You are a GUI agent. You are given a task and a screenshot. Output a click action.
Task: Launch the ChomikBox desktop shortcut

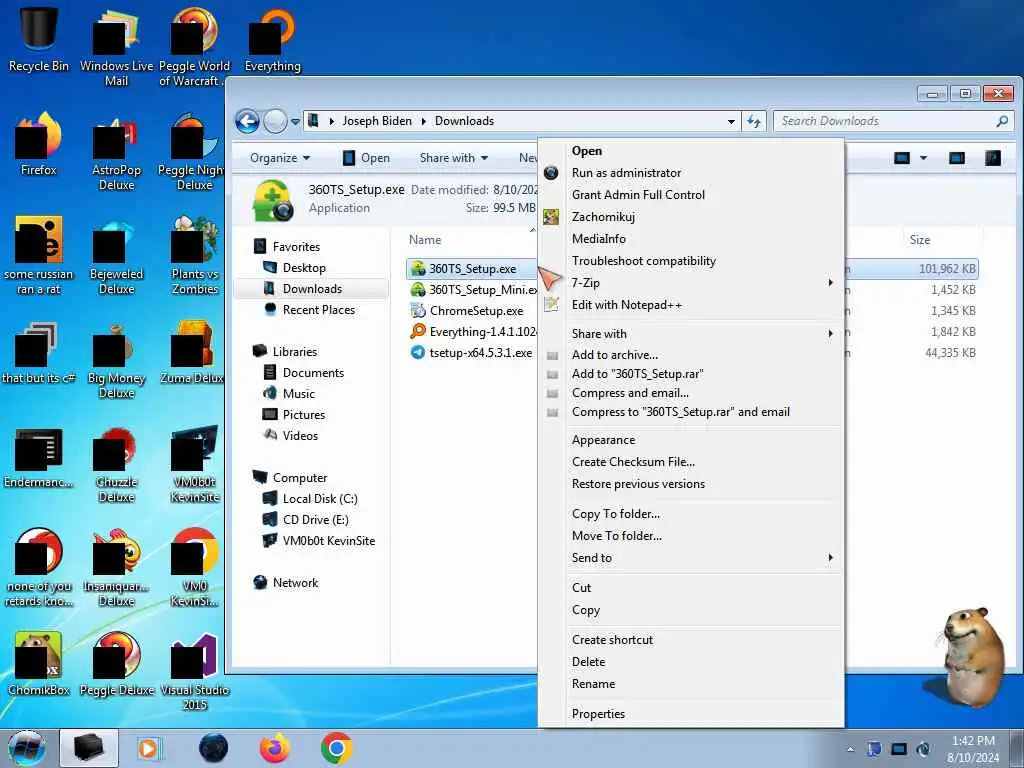pos(39,662)
